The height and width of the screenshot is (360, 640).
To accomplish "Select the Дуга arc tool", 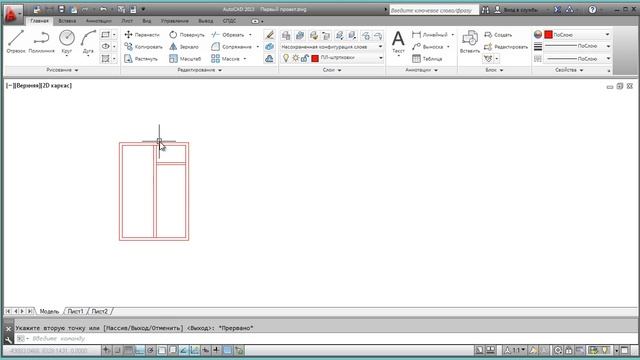I will click(88, 42).
